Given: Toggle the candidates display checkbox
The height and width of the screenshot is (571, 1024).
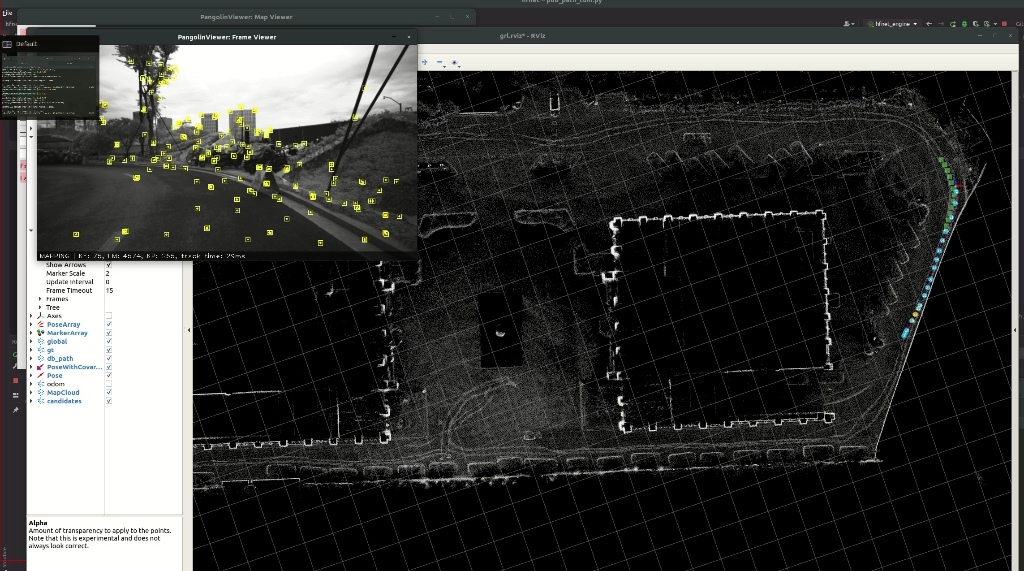Looking at the screenshot, I should 108,401.
